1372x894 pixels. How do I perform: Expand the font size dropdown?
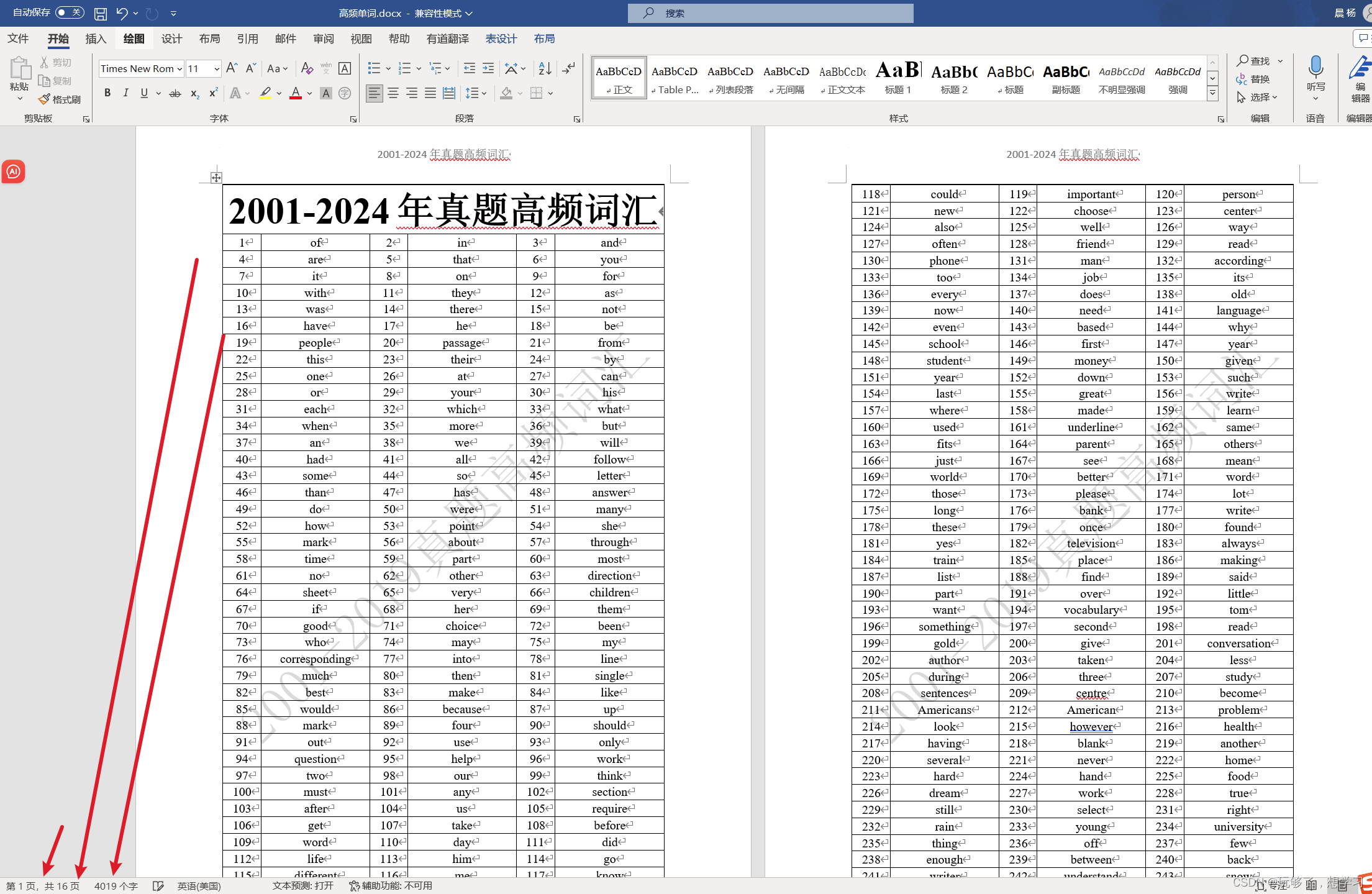[216, 69]
